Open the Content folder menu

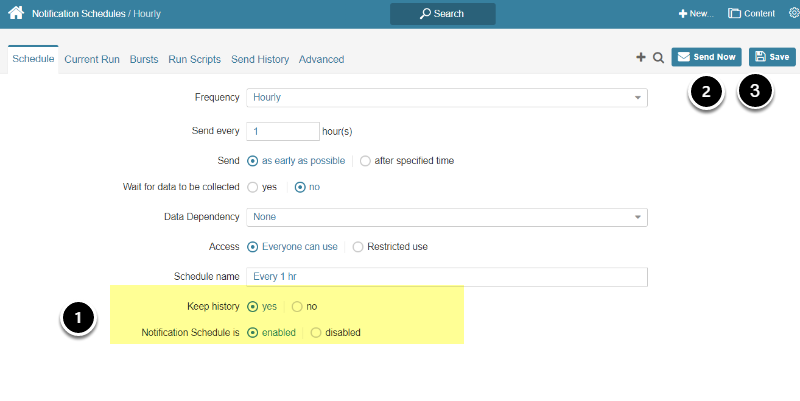point(751,14)
